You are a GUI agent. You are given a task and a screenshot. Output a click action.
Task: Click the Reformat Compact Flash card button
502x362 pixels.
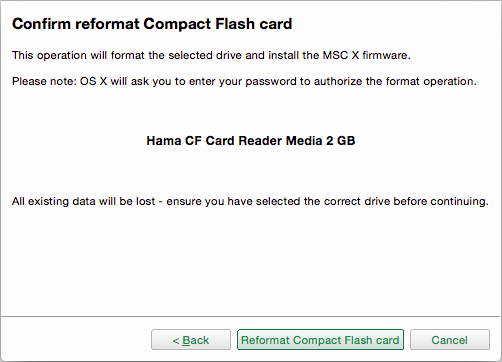pos(320,340)
